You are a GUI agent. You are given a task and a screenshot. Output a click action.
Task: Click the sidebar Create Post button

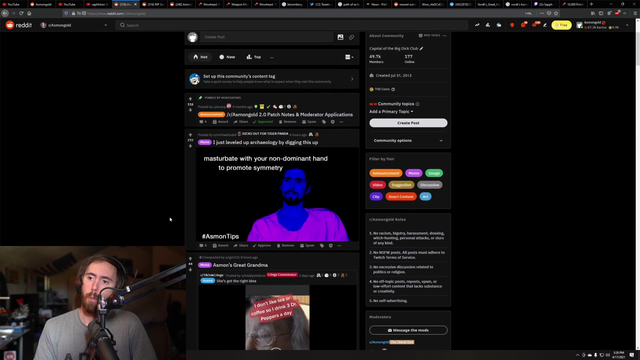click(x=408, y=123)
